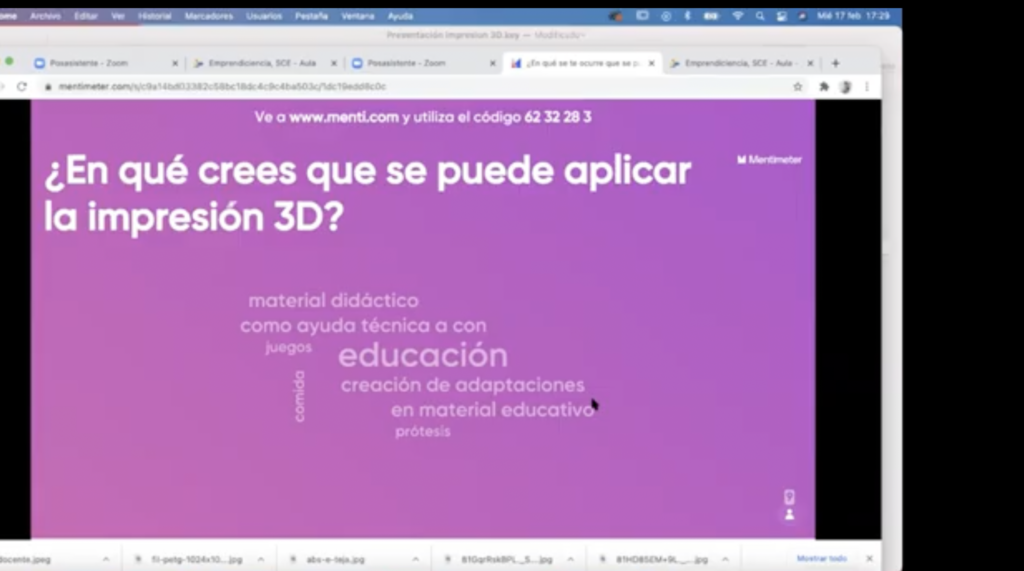Open the Wi-Fi status icon in menu bar
Screen dimensions: 1024x571
(x=738, y=16)
